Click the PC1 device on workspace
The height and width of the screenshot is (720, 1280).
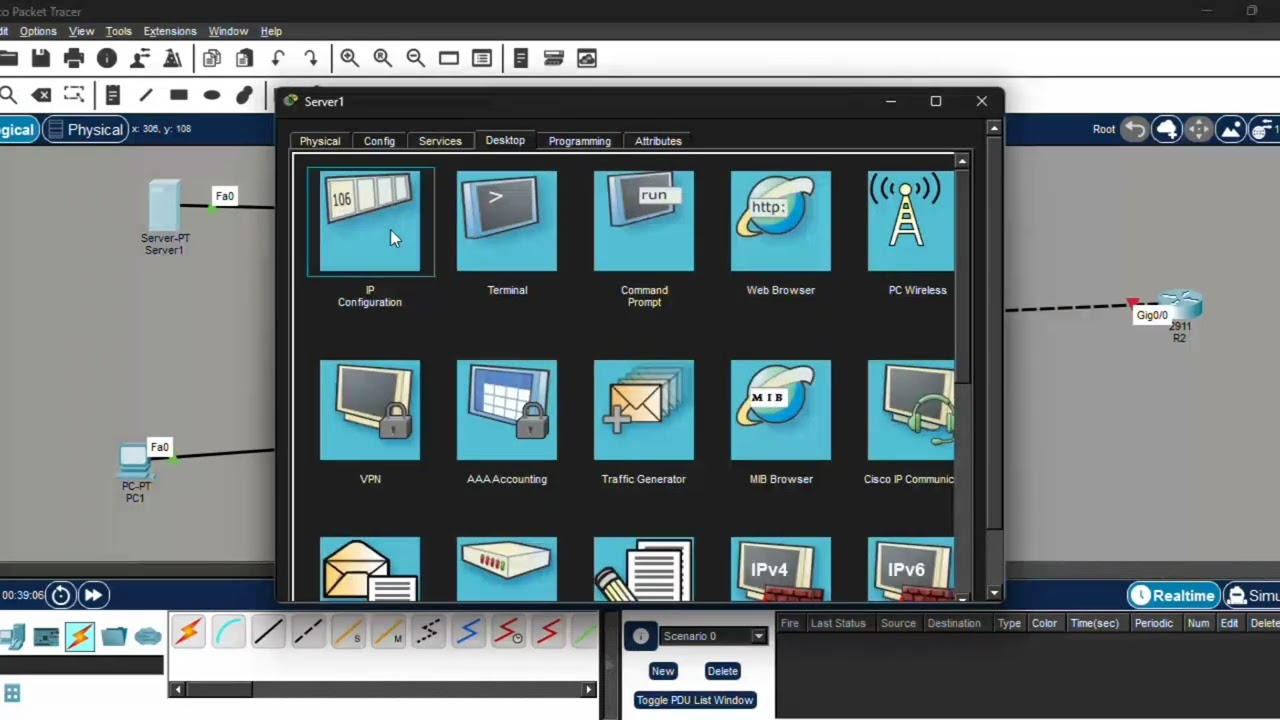[134, 463]
